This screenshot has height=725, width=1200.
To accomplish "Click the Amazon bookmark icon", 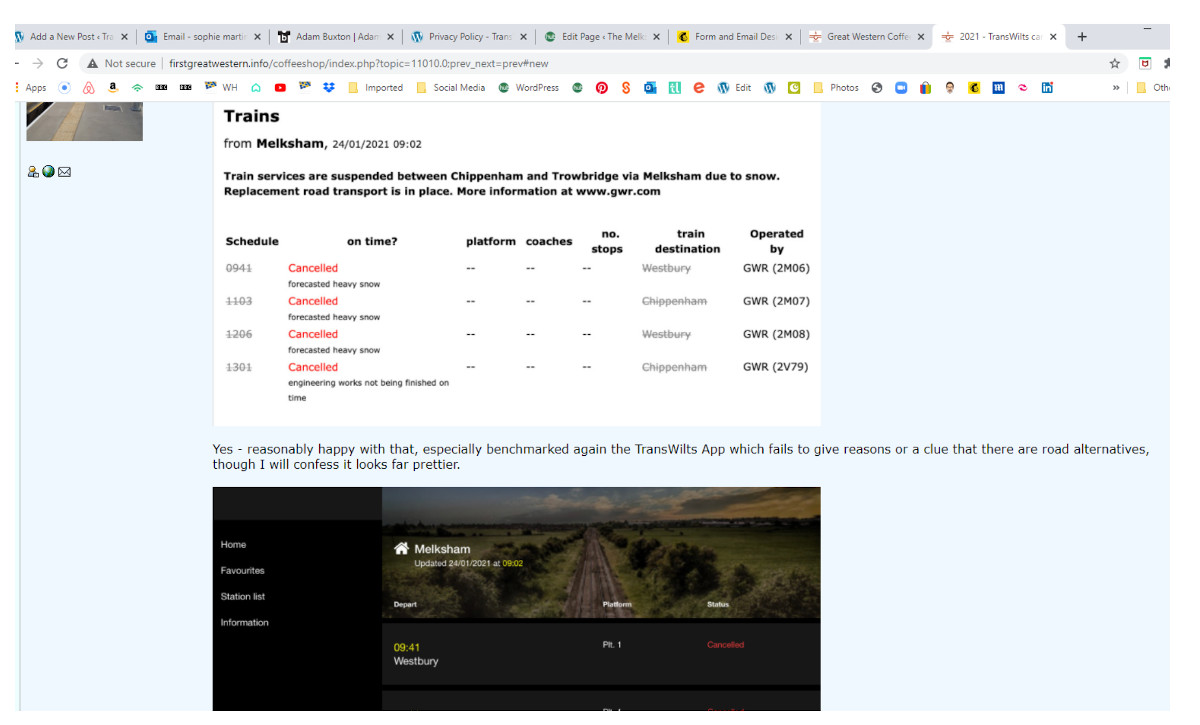I will pos(113,88).
